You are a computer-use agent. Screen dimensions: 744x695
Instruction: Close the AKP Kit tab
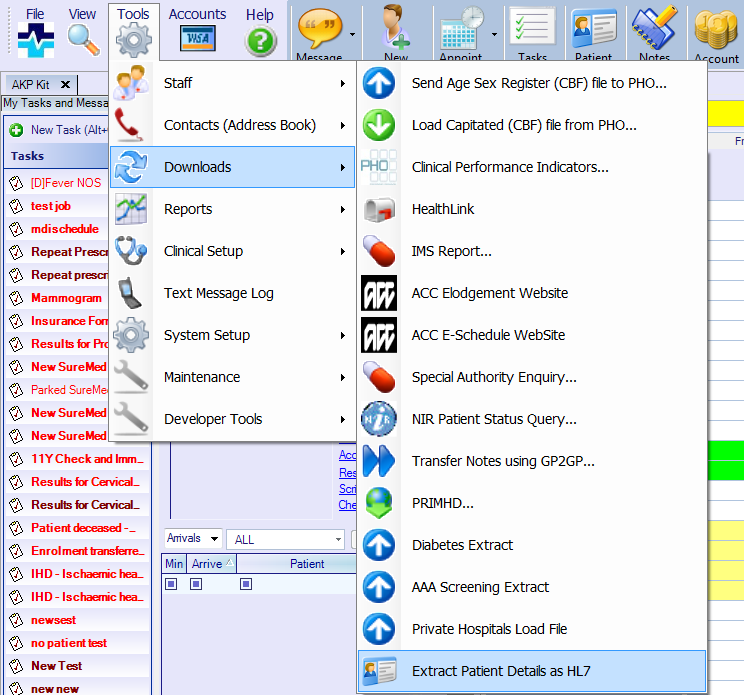[65, 85]
